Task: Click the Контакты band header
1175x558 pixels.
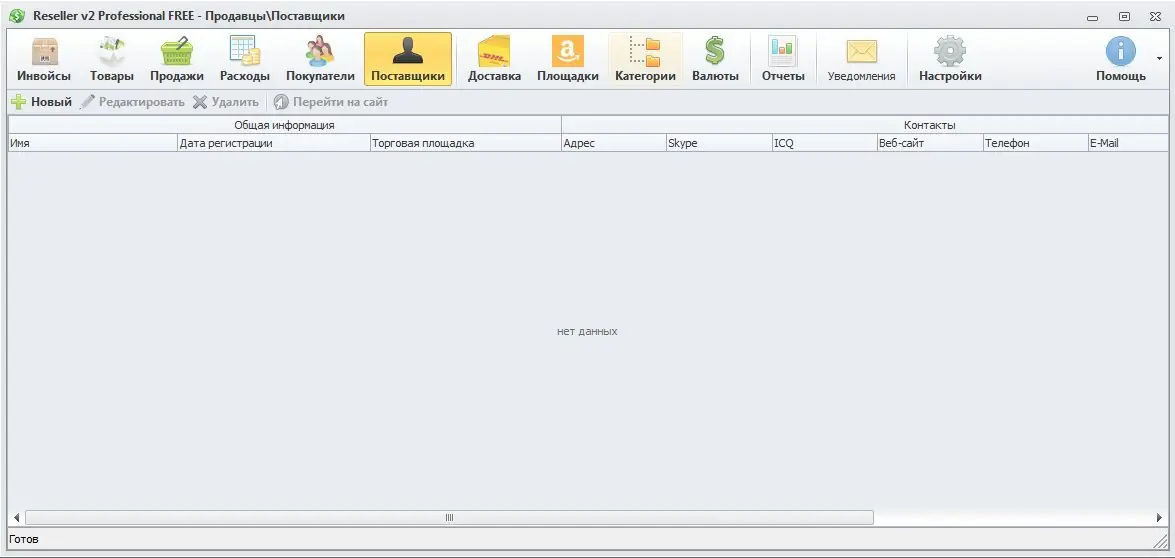Action: [x=865, y=125]
